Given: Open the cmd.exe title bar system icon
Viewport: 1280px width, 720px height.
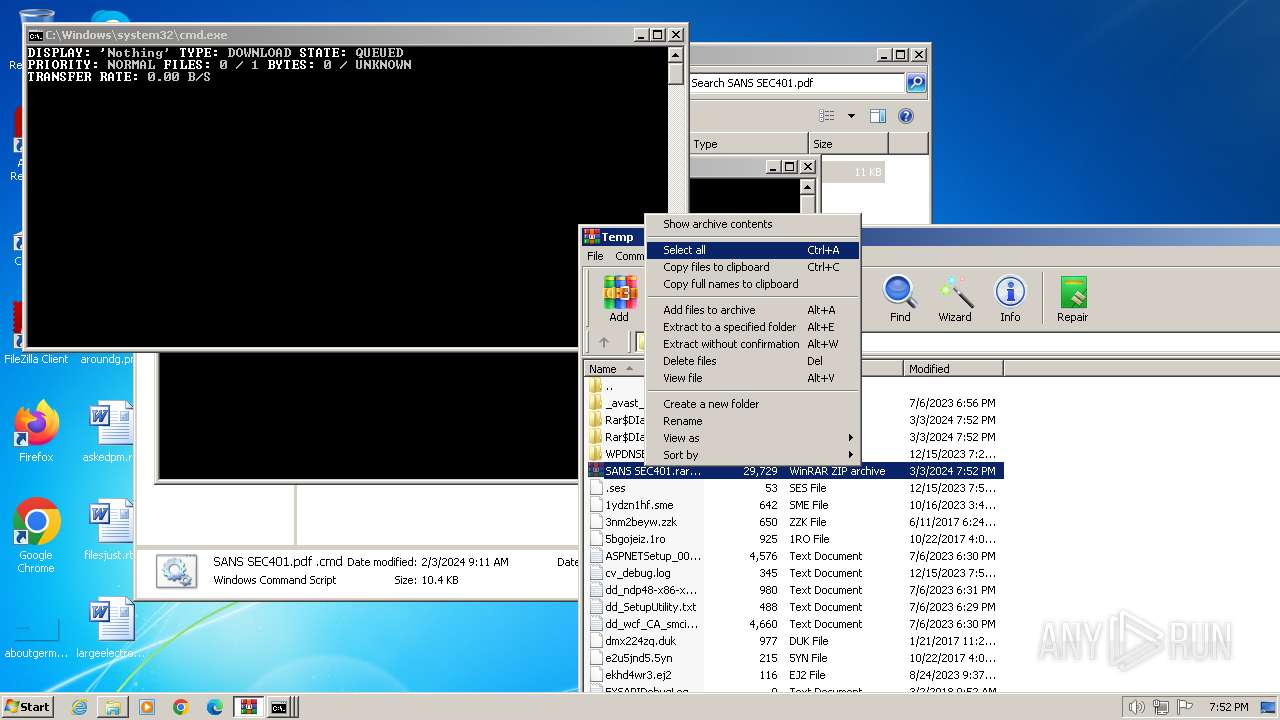Looking at the screenshot, I should [x=35, y=35].
